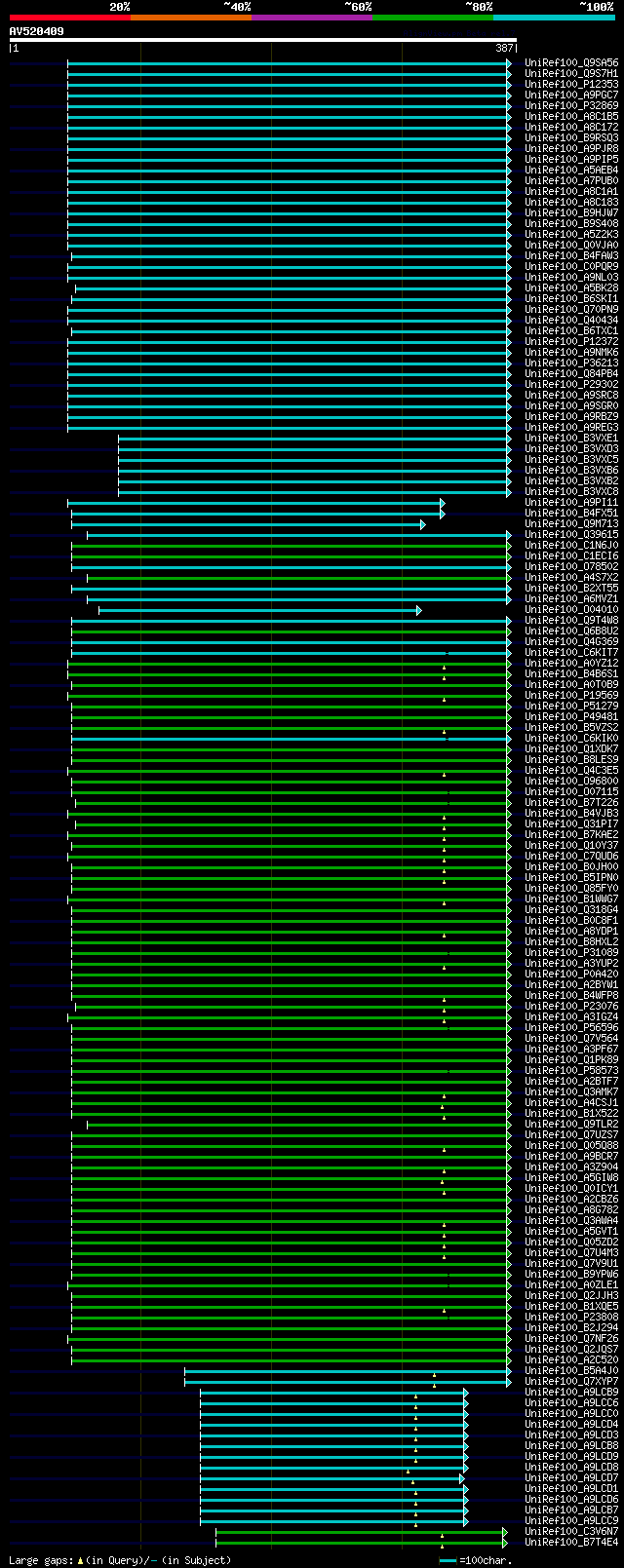
Task: Select label UniRef100_O96800
Action: (x=571, y=781)
